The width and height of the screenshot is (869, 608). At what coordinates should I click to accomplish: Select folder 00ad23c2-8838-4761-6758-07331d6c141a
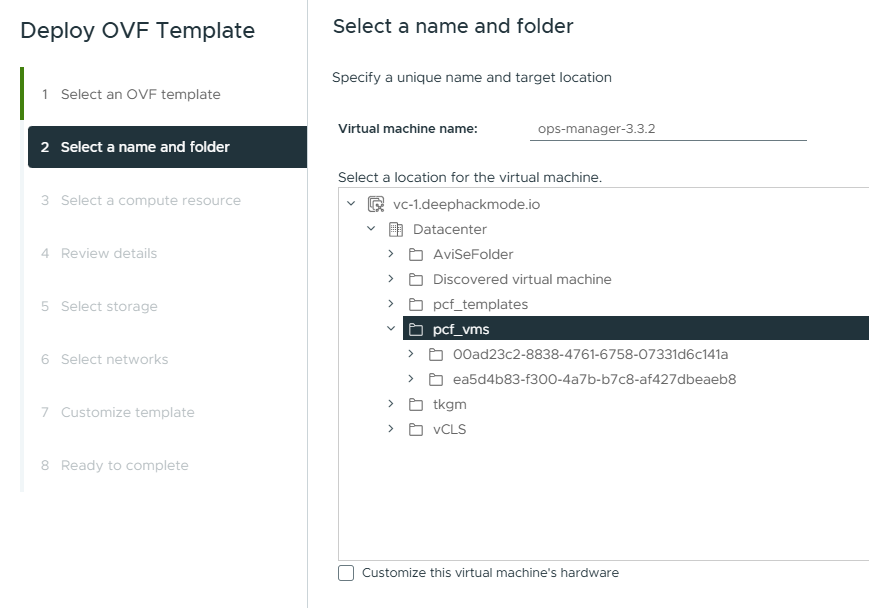[x=591, y=354]
